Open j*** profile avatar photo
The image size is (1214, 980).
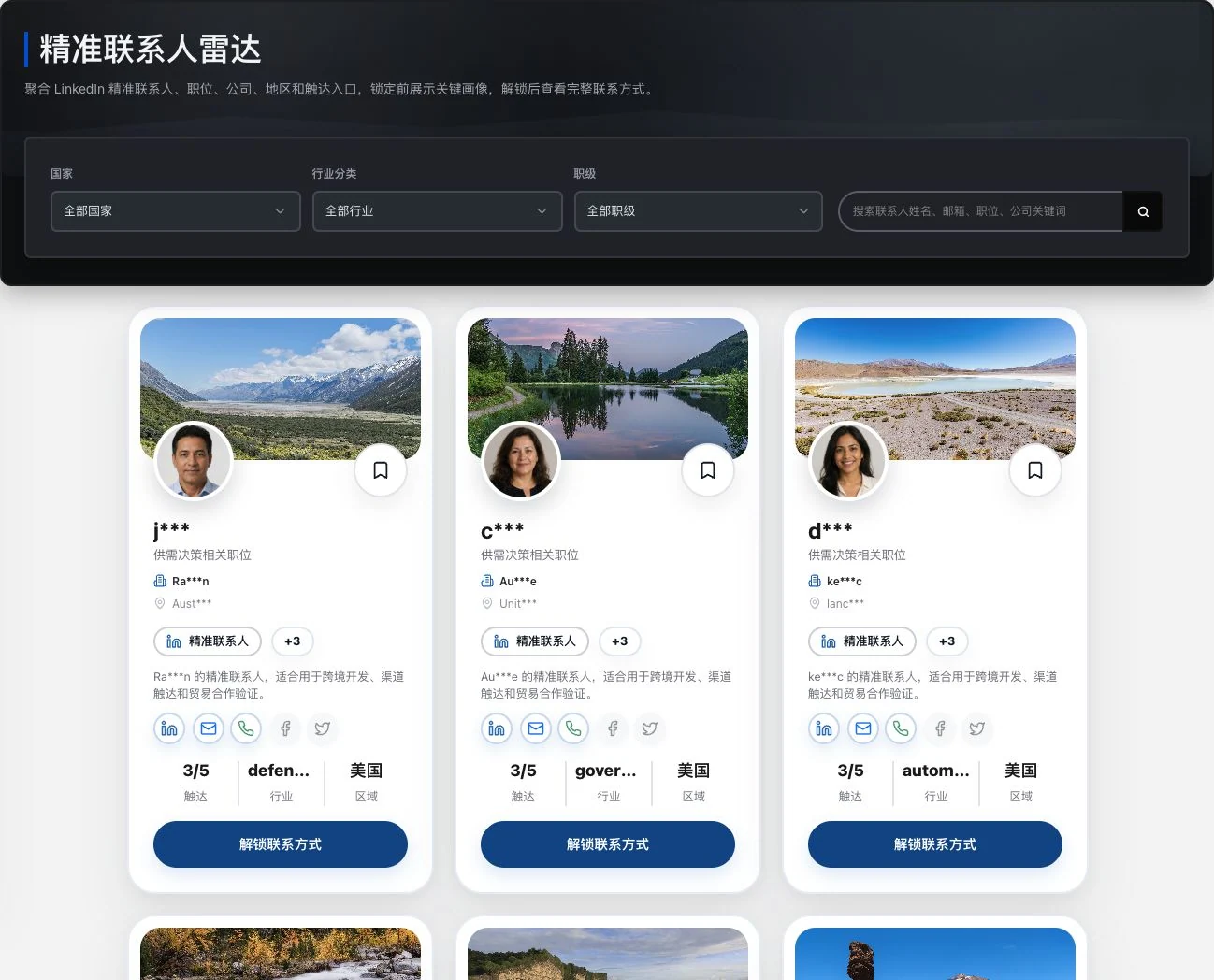coord(194,460)
